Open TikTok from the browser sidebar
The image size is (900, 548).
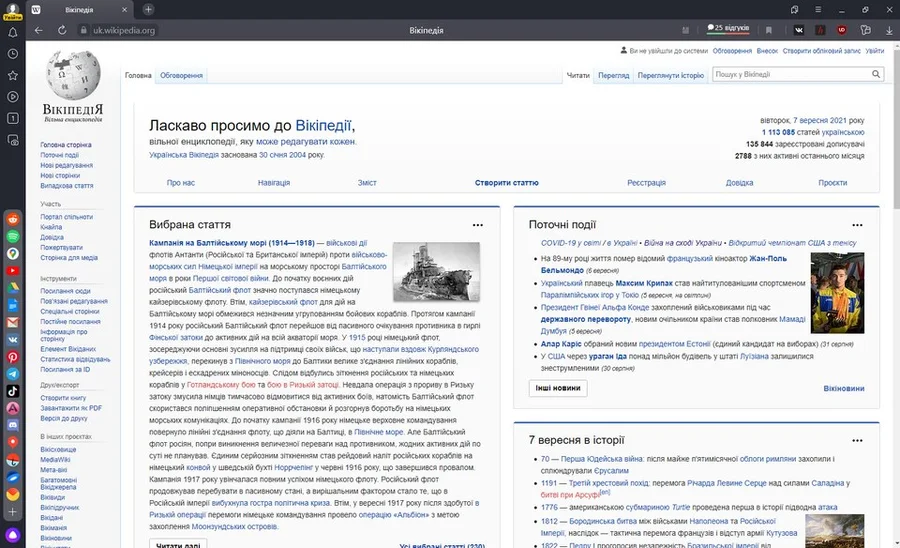(x=13, y=391)
